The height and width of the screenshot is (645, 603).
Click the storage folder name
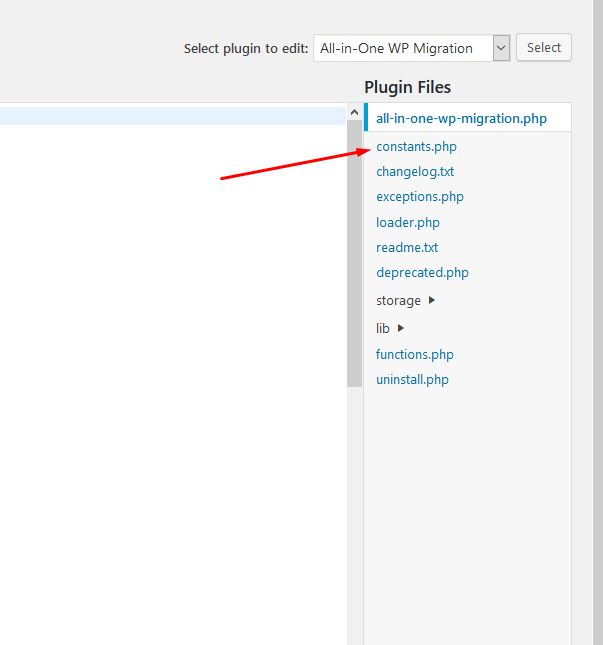(x=398, y=301)
